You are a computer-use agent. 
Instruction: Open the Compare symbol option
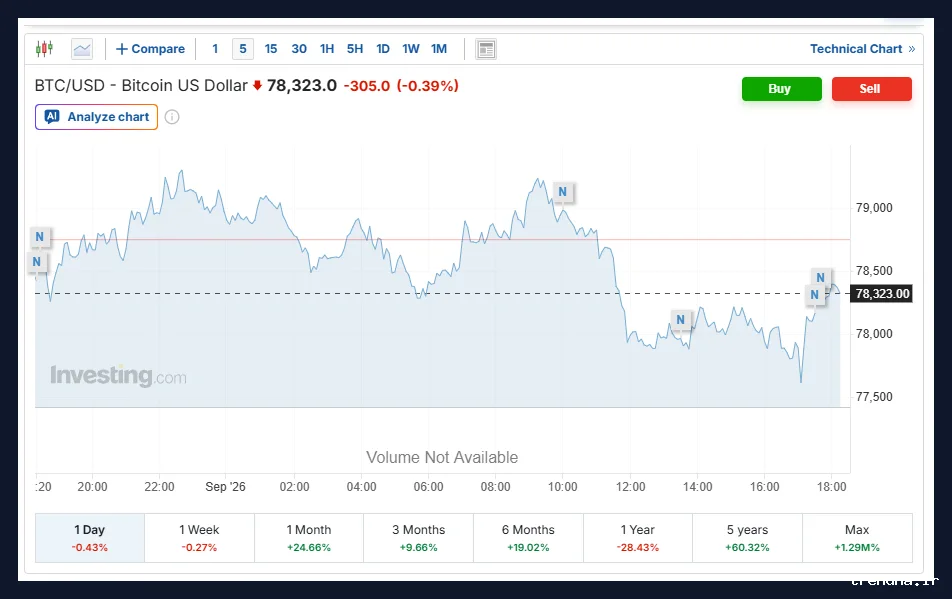tap(151, 49)
